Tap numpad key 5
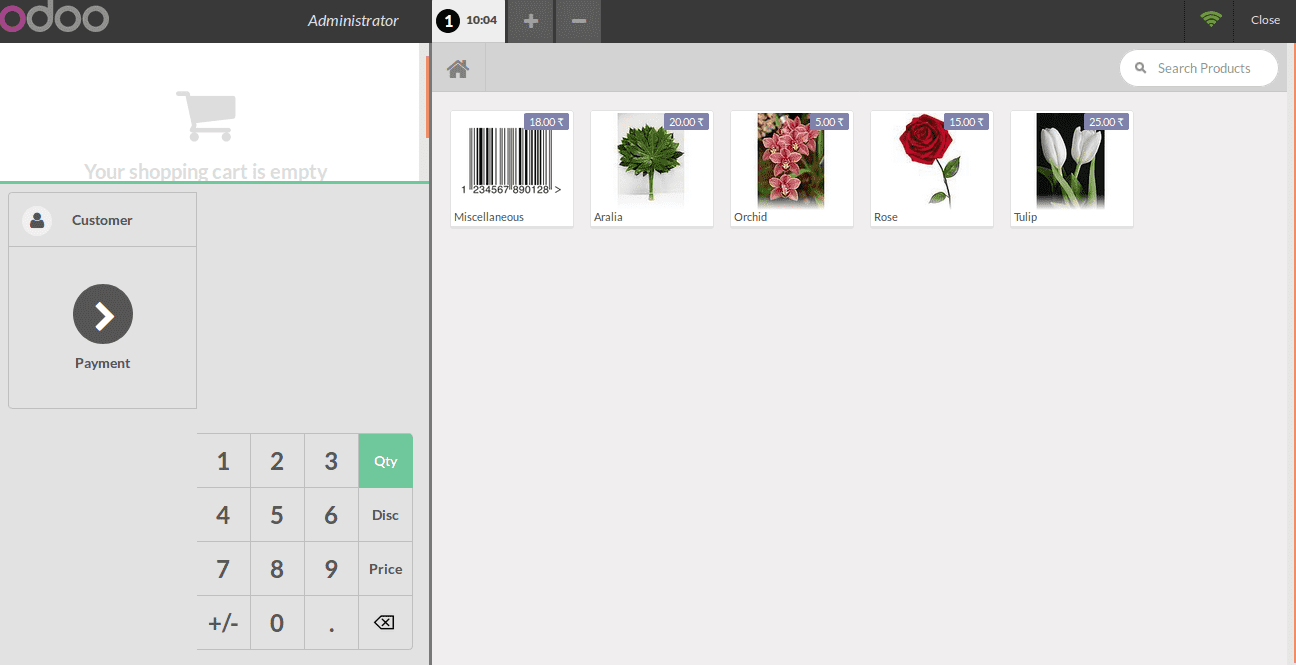The height and width of the screenshot is (665, 1296). [x=277, y=515]
